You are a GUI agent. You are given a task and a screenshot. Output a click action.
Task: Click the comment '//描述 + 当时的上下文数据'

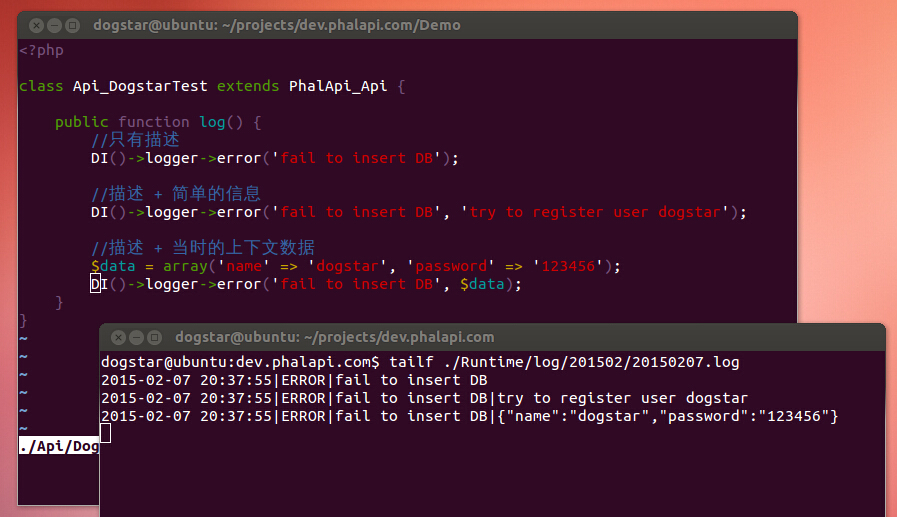(203, 248)
